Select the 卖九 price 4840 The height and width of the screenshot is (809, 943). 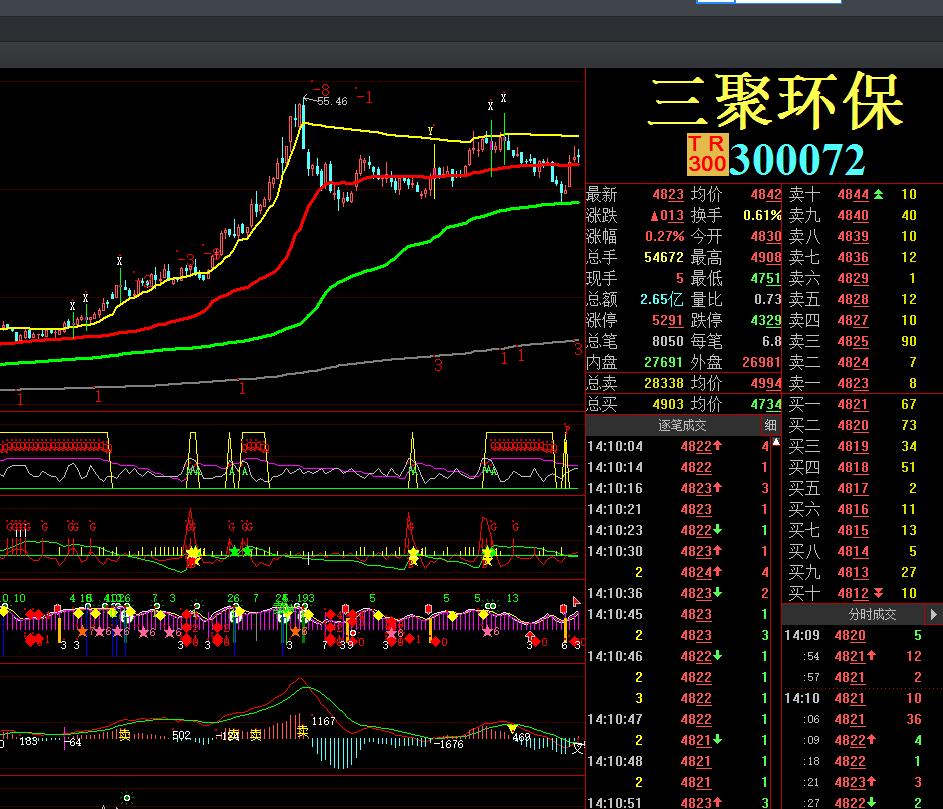point(853,215)
